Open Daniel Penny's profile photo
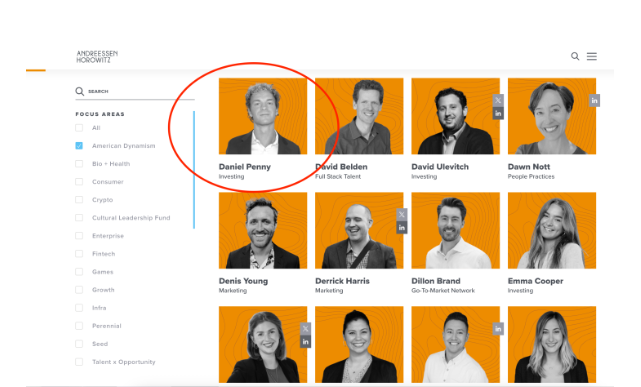The width and height of the screenshot is (641, 387). pyautogui.click(x=263, y=116)
